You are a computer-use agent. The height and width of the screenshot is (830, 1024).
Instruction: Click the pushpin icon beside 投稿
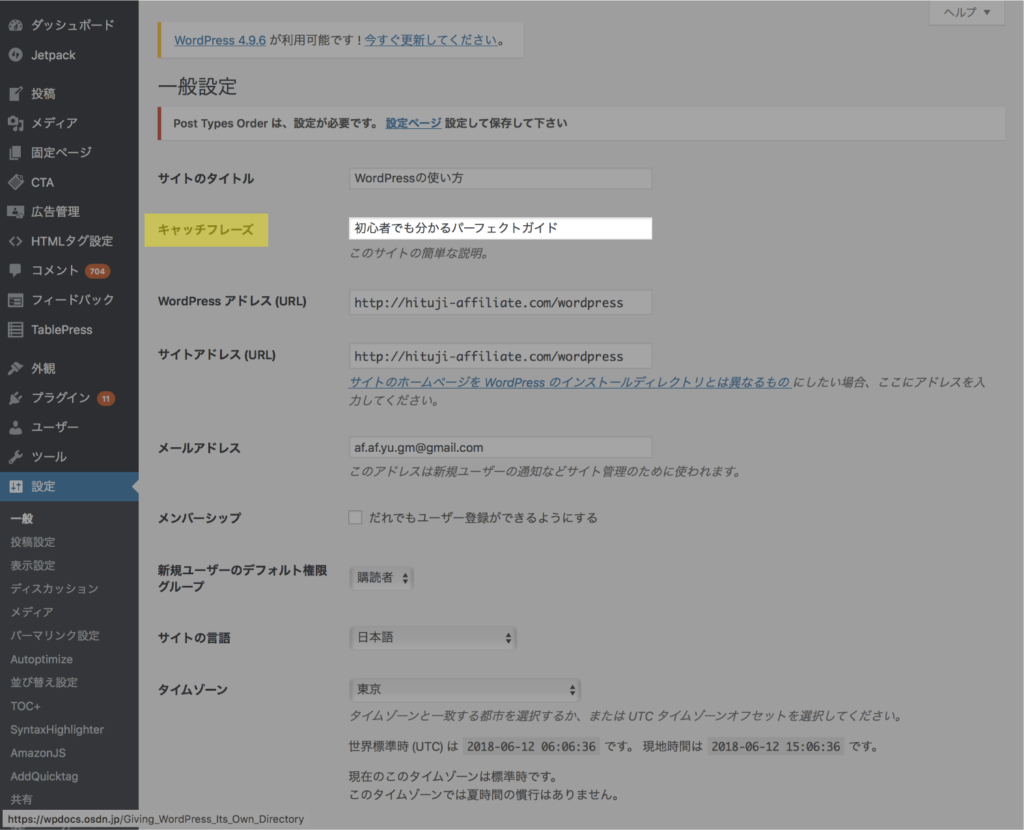click(16, 93)
